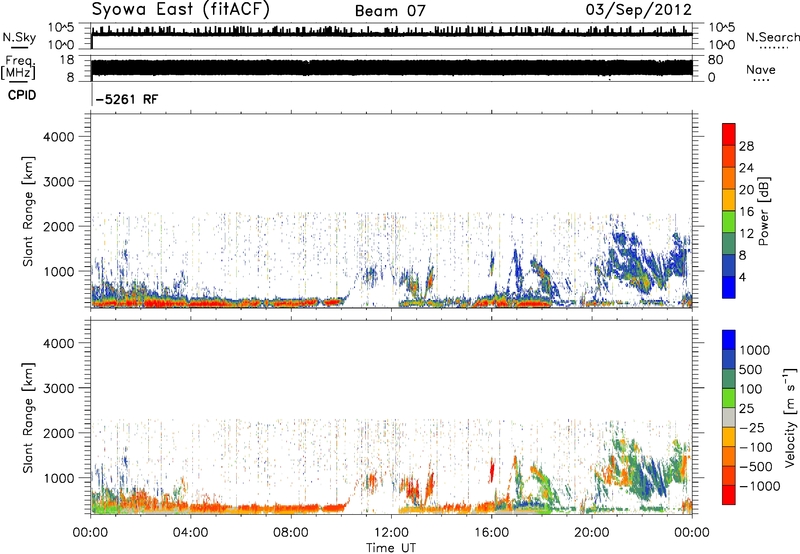Click the '4' tick on the power scale
The height and width of the screenshot is (554, 800).
point(742,277)
